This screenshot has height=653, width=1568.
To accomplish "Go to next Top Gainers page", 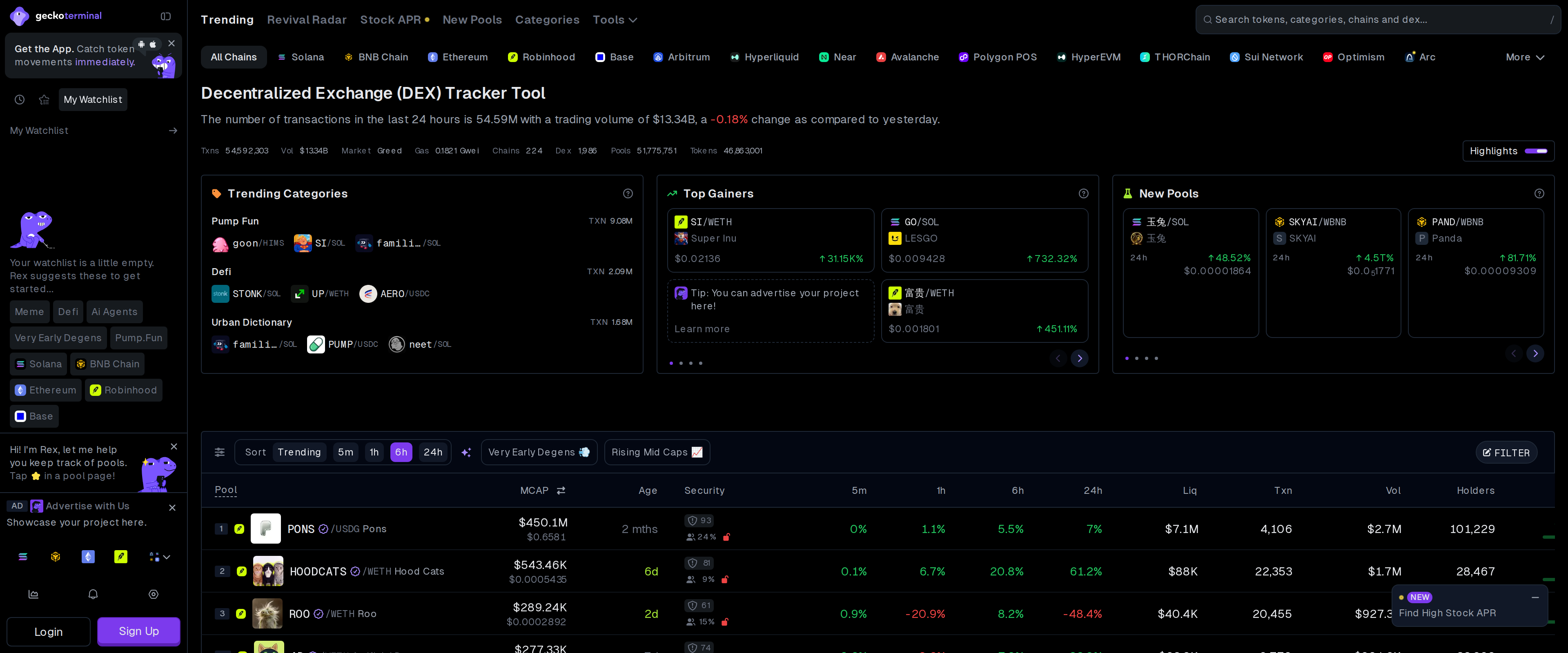I will point(1080,358).
